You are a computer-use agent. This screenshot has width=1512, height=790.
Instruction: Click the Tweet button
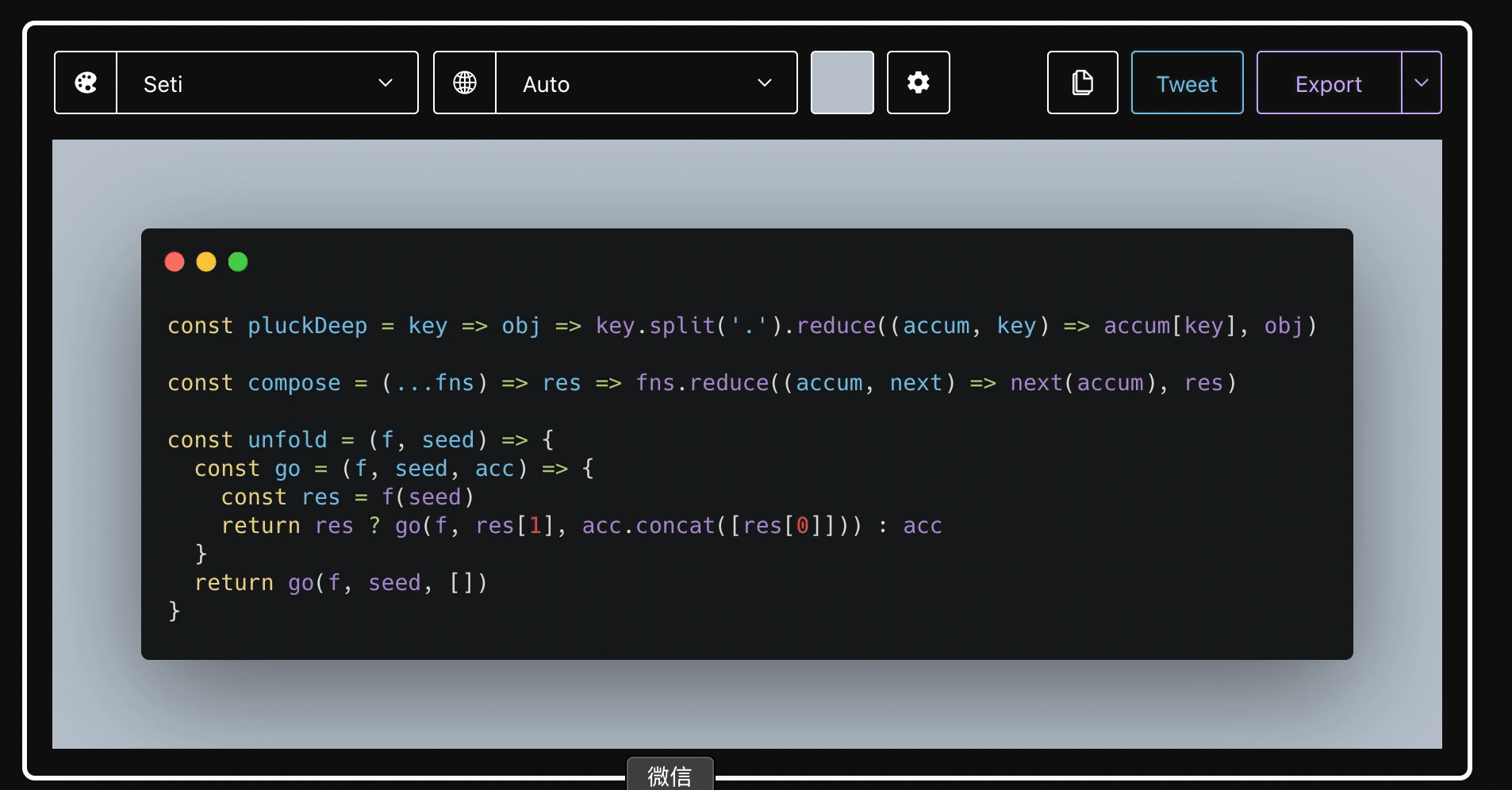click(x=1187, y=82)
